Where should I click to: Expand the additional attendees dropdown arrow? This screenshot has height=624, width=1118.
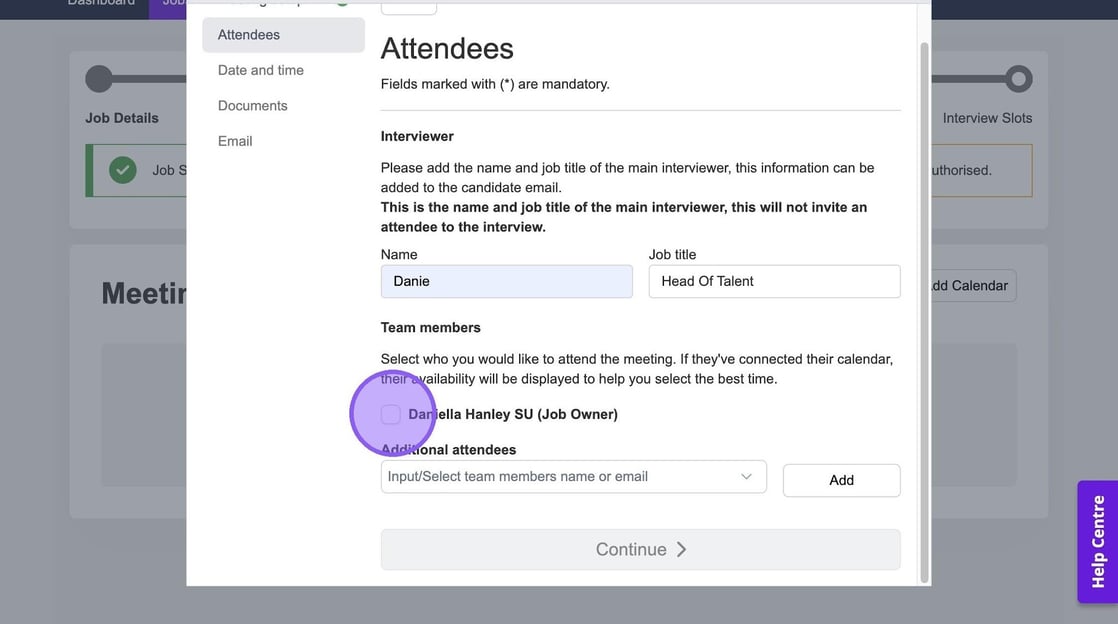click(x=746, y=477)
